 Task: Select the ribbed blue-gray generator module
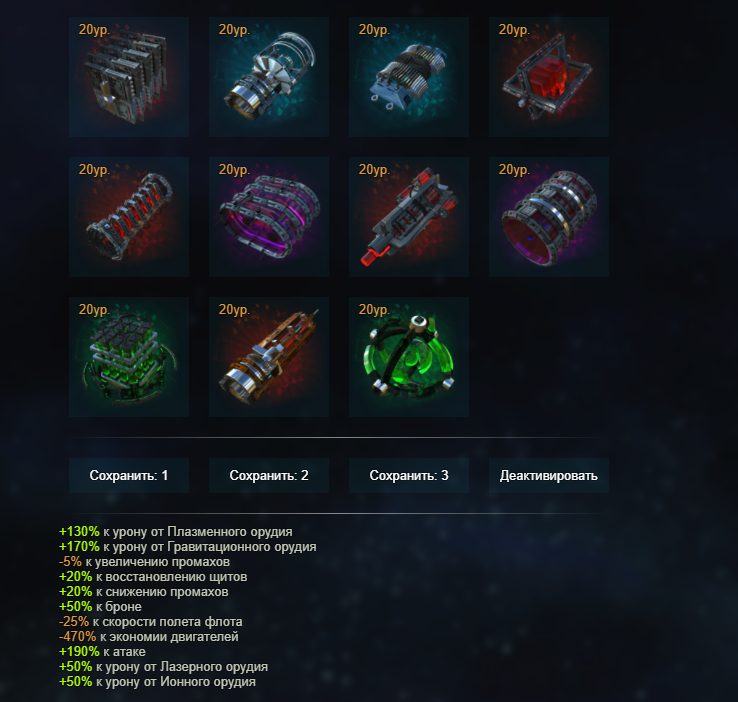coord(409,77)
